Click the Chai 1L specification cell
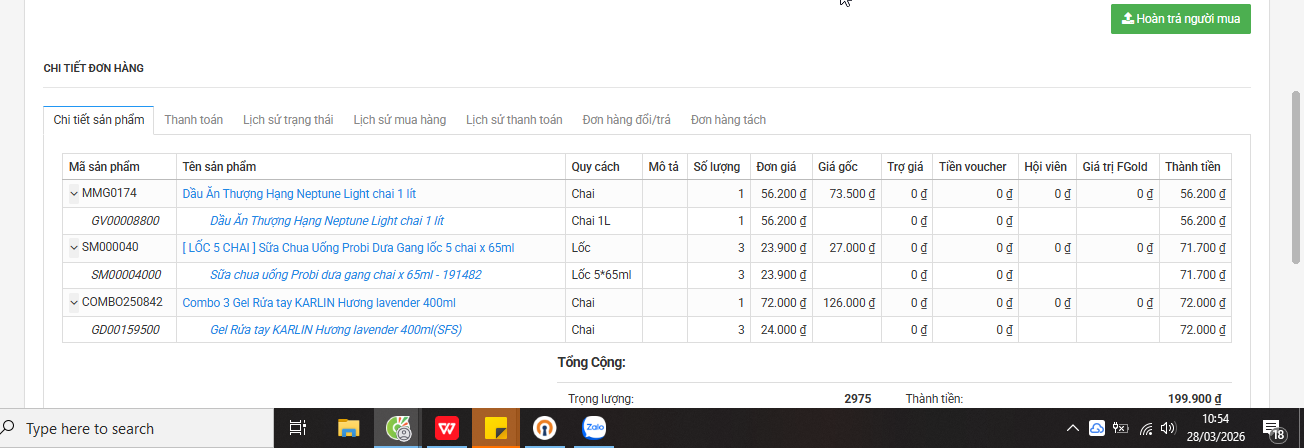The height and width of the screenshot is (448, 1304). coord(603,220)
